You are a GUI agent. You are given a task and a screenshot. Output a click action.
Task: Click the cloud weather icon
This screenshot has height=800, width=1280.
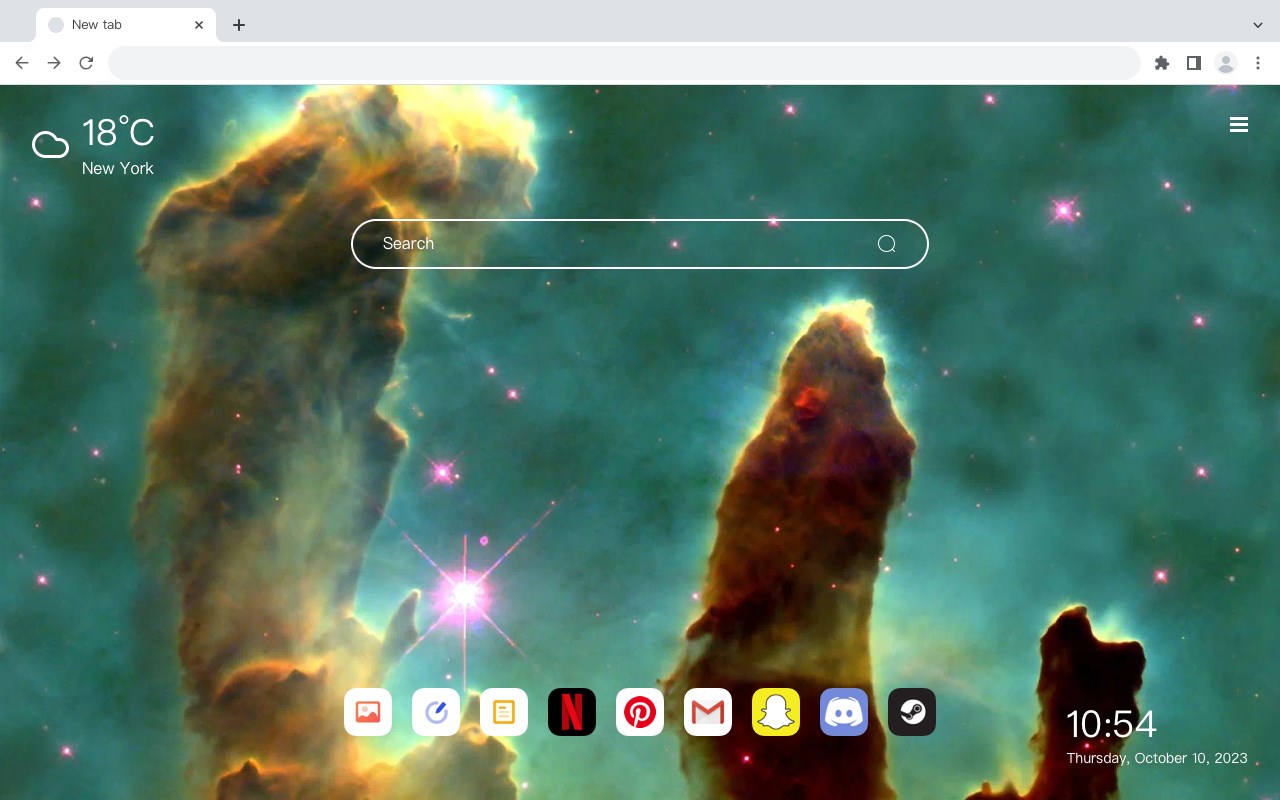tap(50, 145)
